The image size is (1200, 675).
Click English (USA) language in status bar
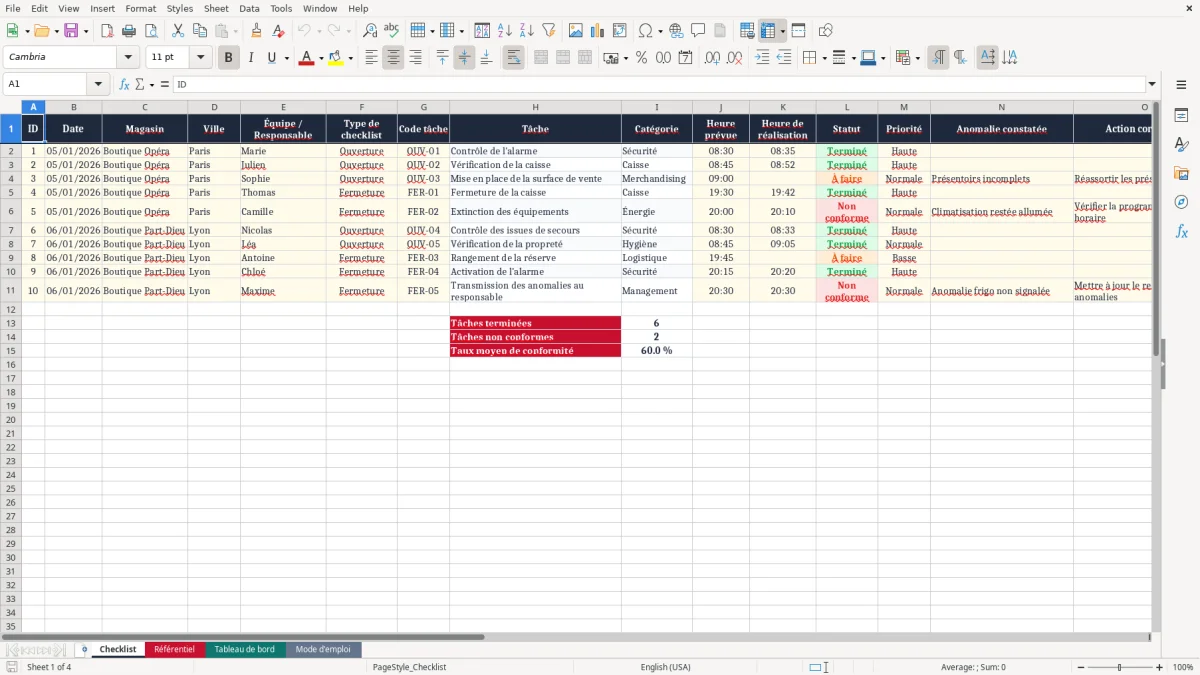[x=665, y=667]
